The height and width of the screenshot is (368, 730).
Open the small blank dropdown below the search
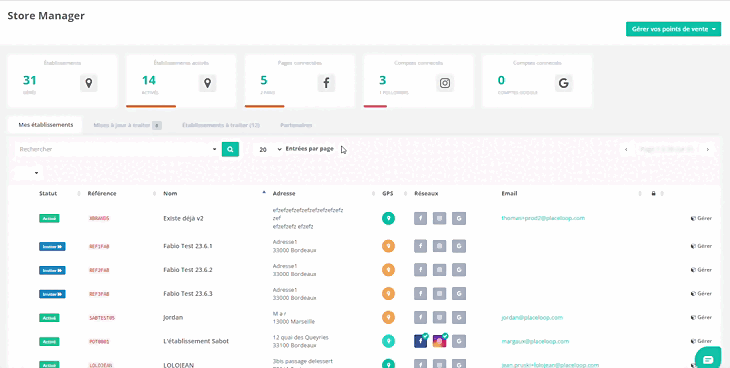coord(28,173)
